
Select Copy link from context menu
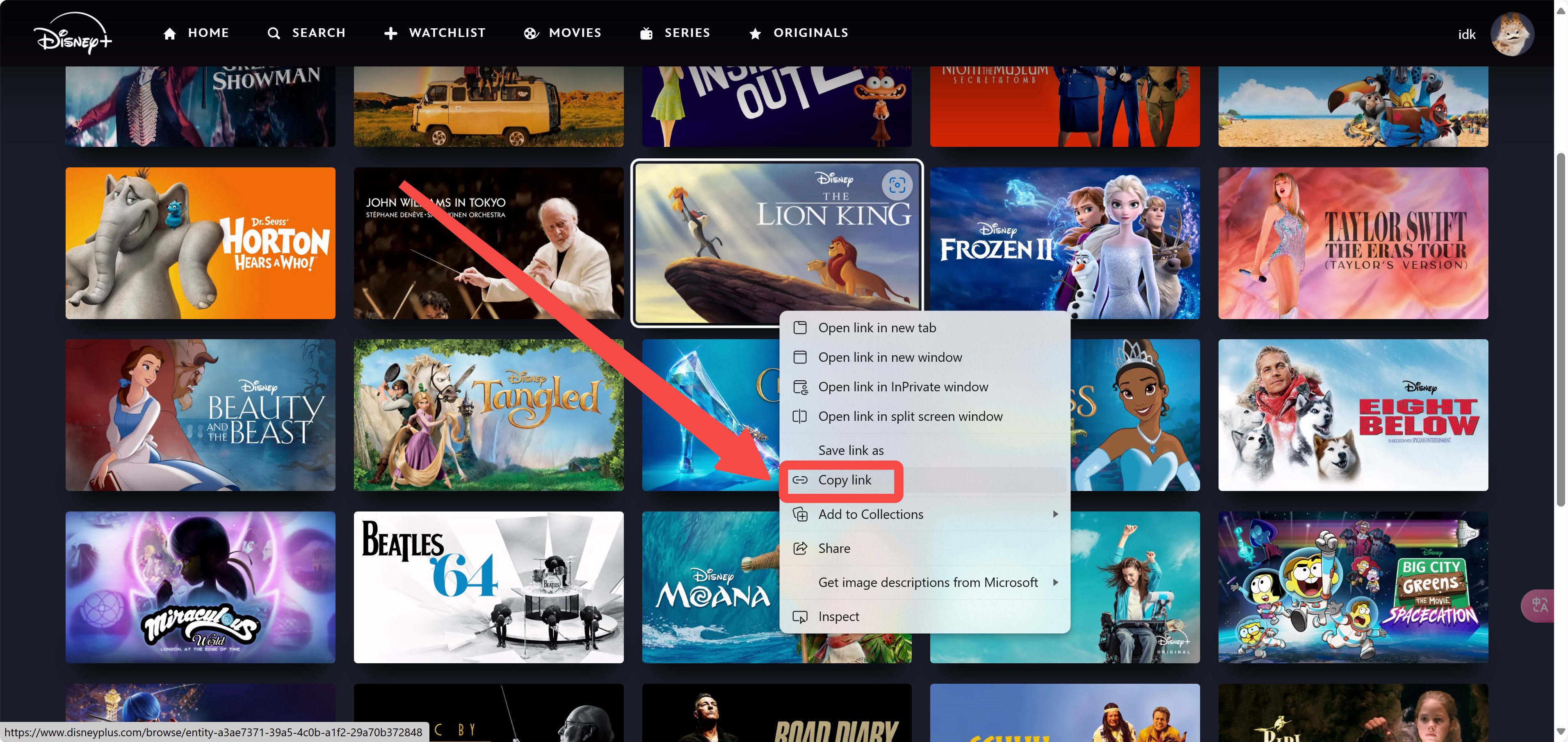pyautogui.click(x=844, y=480)
